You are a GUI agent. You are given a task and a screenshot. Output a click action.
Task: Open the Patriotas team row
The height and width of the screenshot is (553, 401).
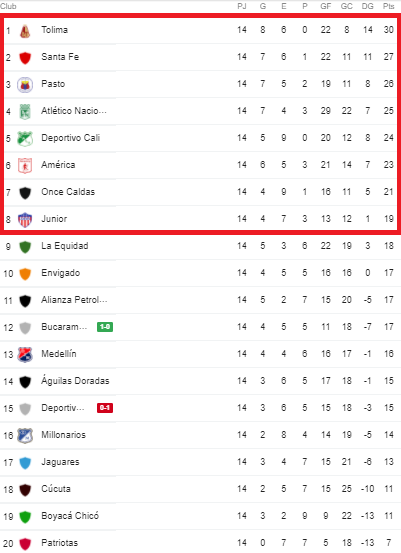click(x=200, y=543)
